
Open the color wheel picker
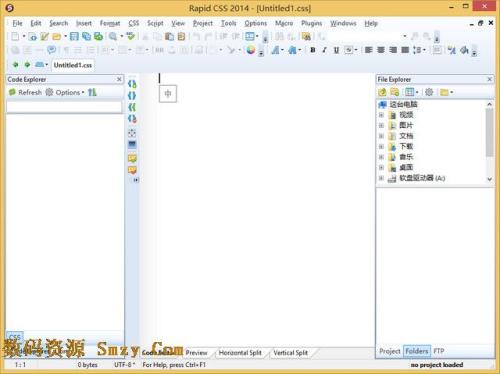[x=251, y=50]
